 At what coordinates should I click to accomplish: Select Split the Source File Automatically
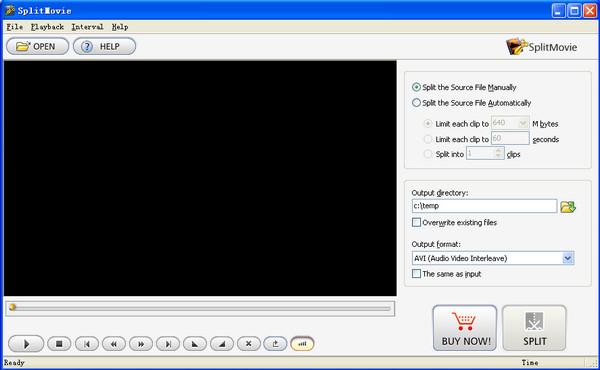point(471,103)
